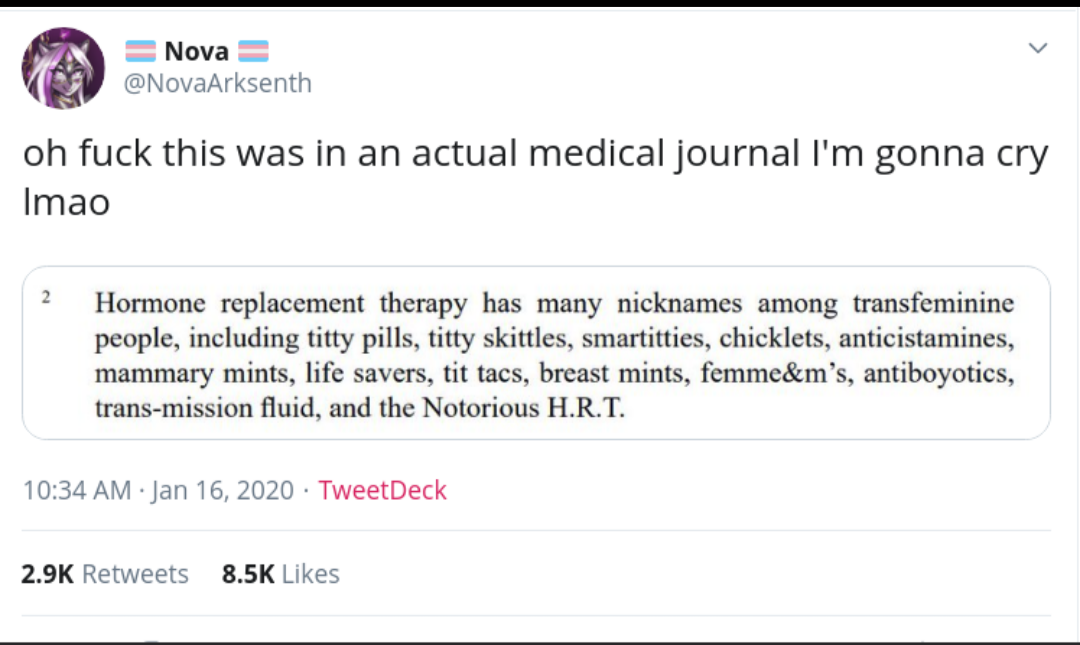Click the Jan 16, 2020 date

222,491
